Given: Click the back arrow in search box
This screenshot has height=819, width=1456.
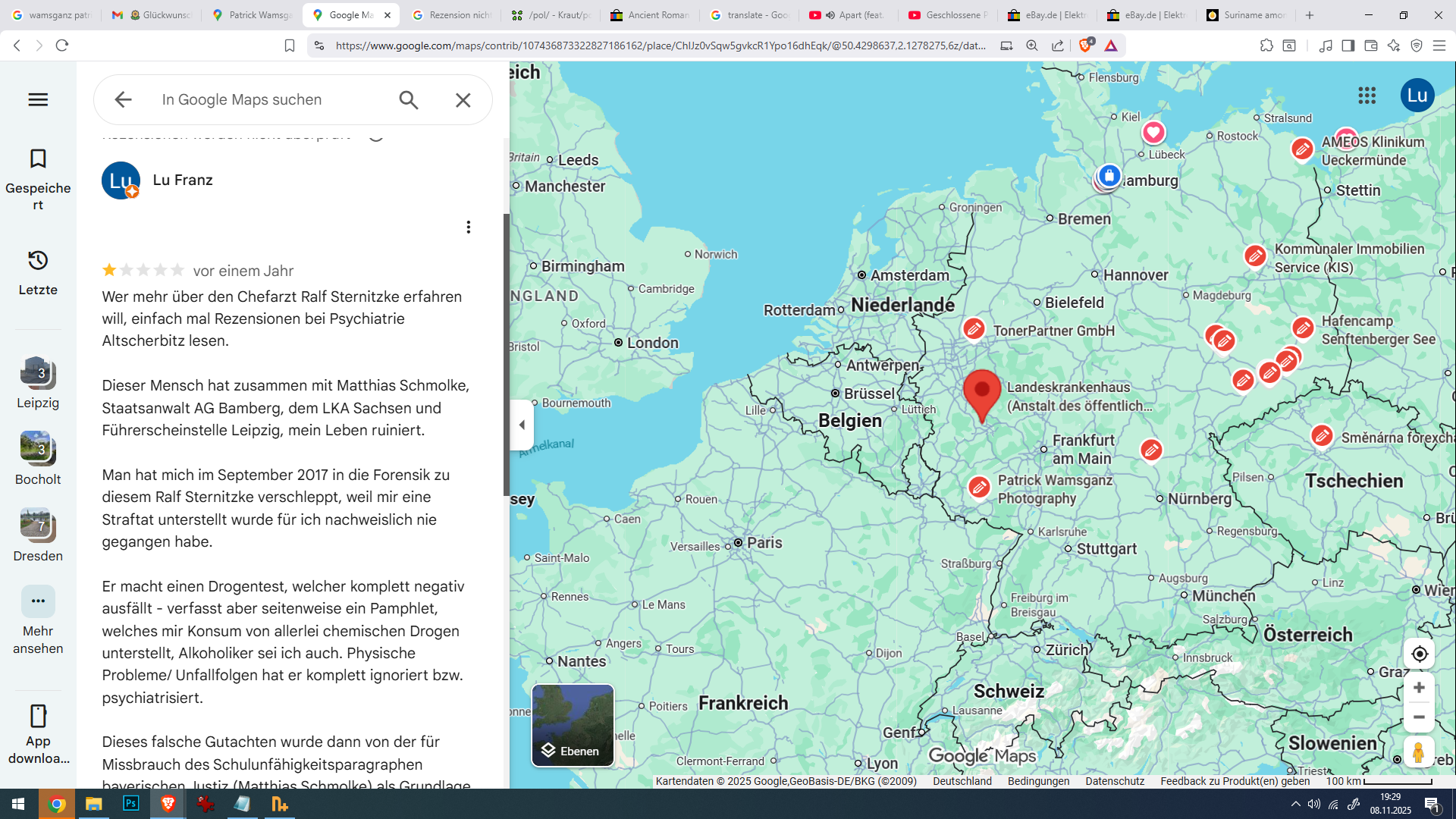Looking at the screenshot, I should click(x=123, y=99).
